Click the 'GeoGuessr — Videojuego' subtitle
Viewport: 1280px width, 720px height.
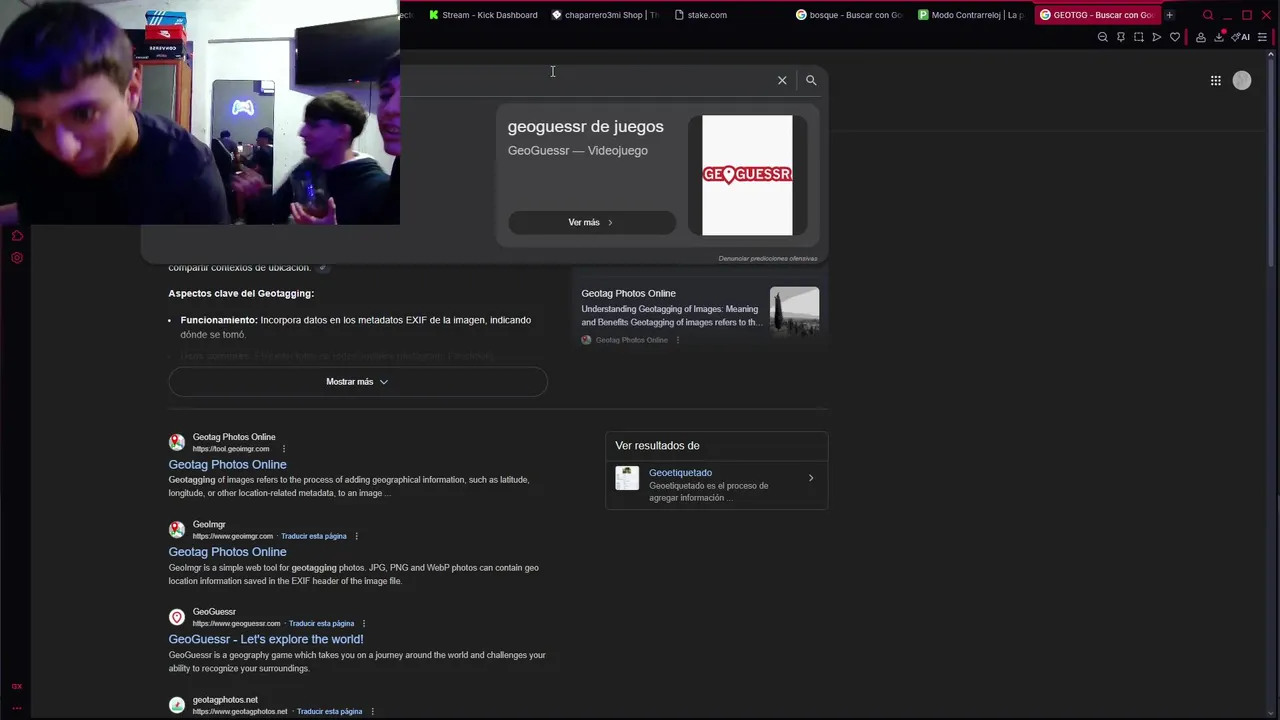coord(578,151)
